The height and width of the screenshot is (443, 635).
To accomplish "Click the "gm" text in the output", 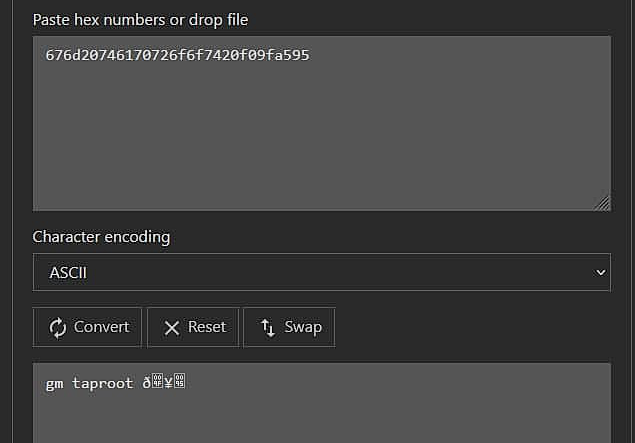I will point(54,383).
